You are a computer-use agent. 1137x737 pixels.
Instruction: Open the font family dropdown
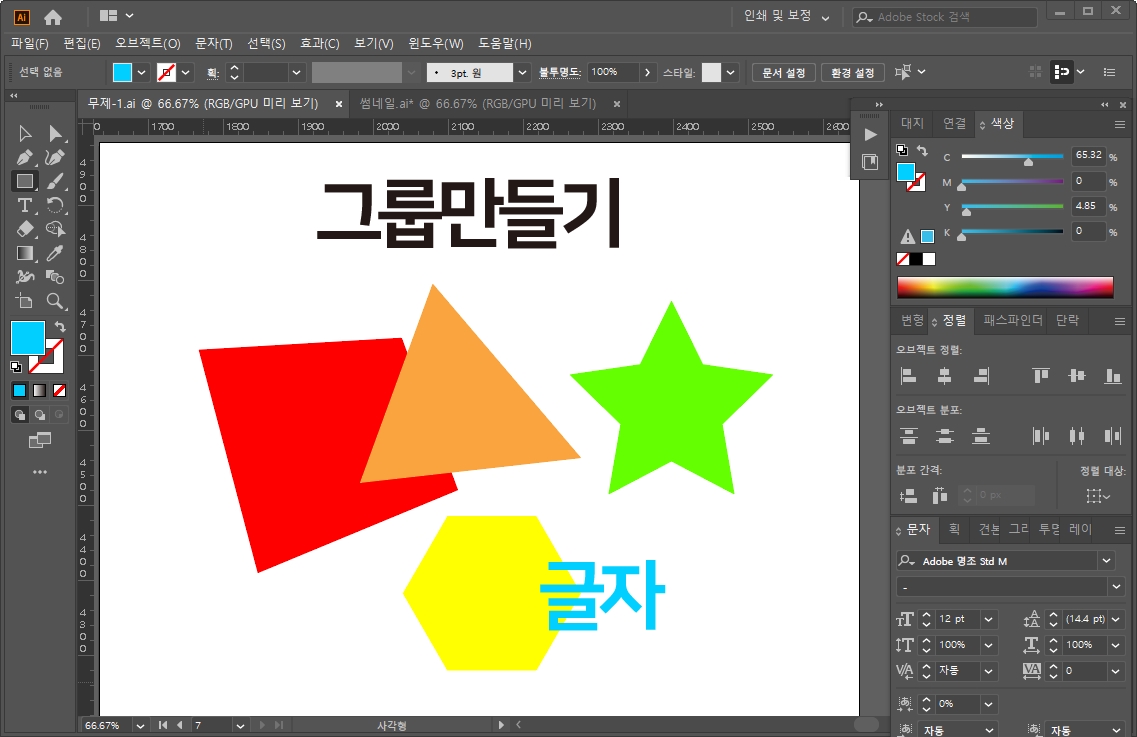1107,561
